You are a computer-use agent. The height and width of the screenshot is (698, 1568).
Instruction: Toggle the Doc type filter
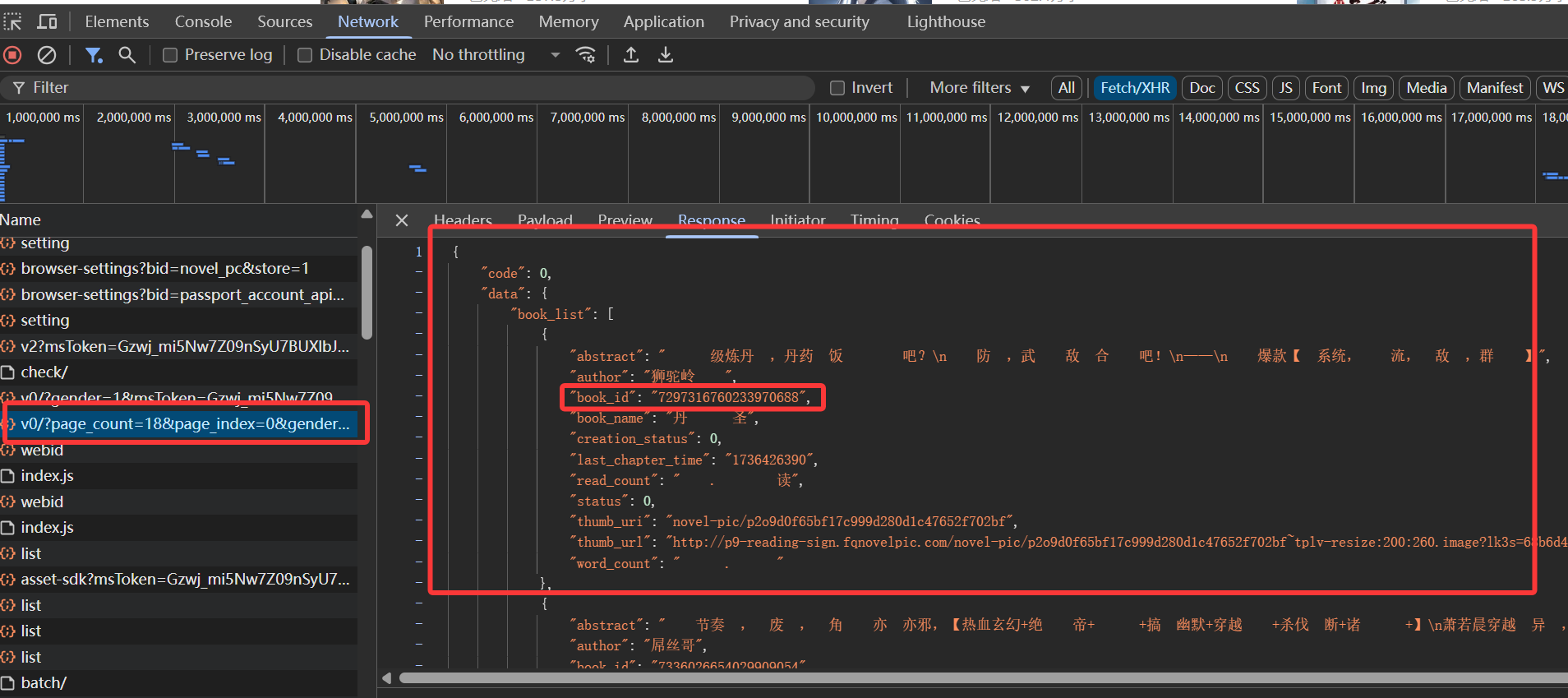pyautogui.click(x=1202, y=88)
